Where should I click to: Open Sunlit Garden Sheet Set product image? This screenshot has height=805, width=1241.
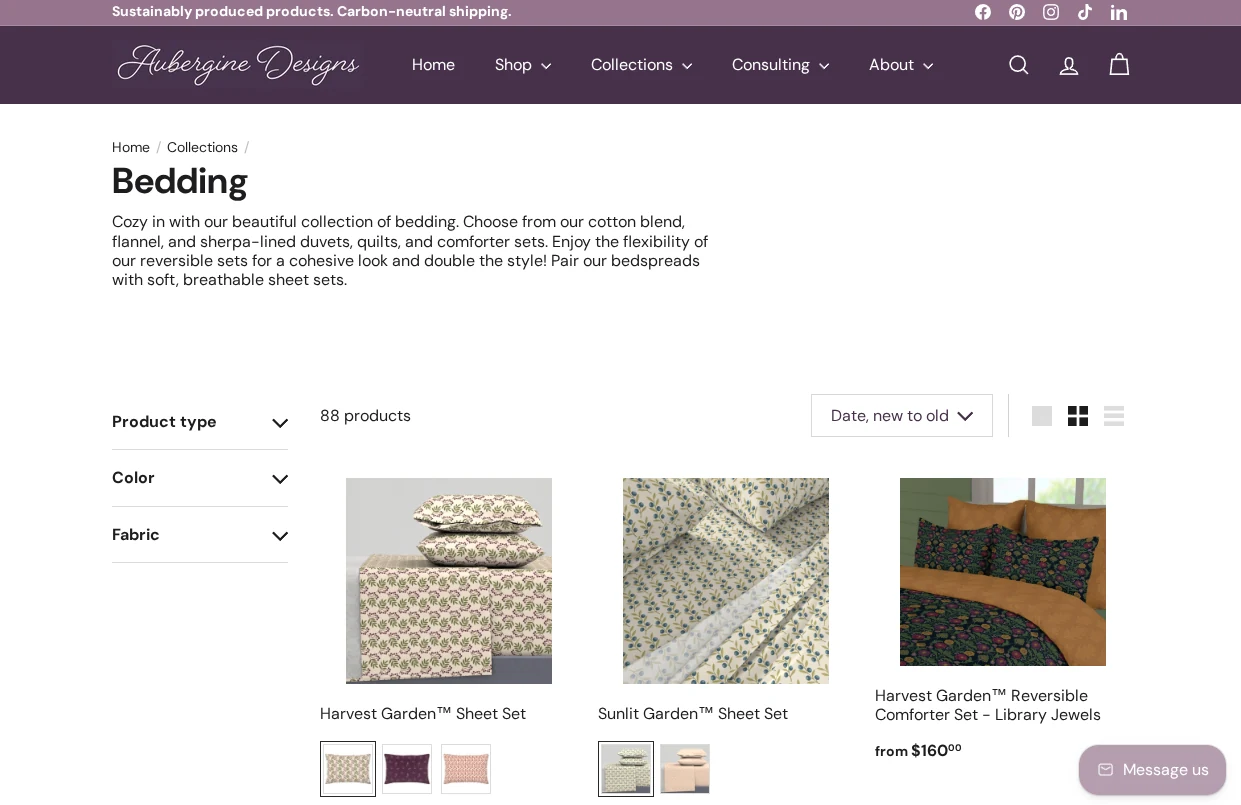(x=726, y=581)
